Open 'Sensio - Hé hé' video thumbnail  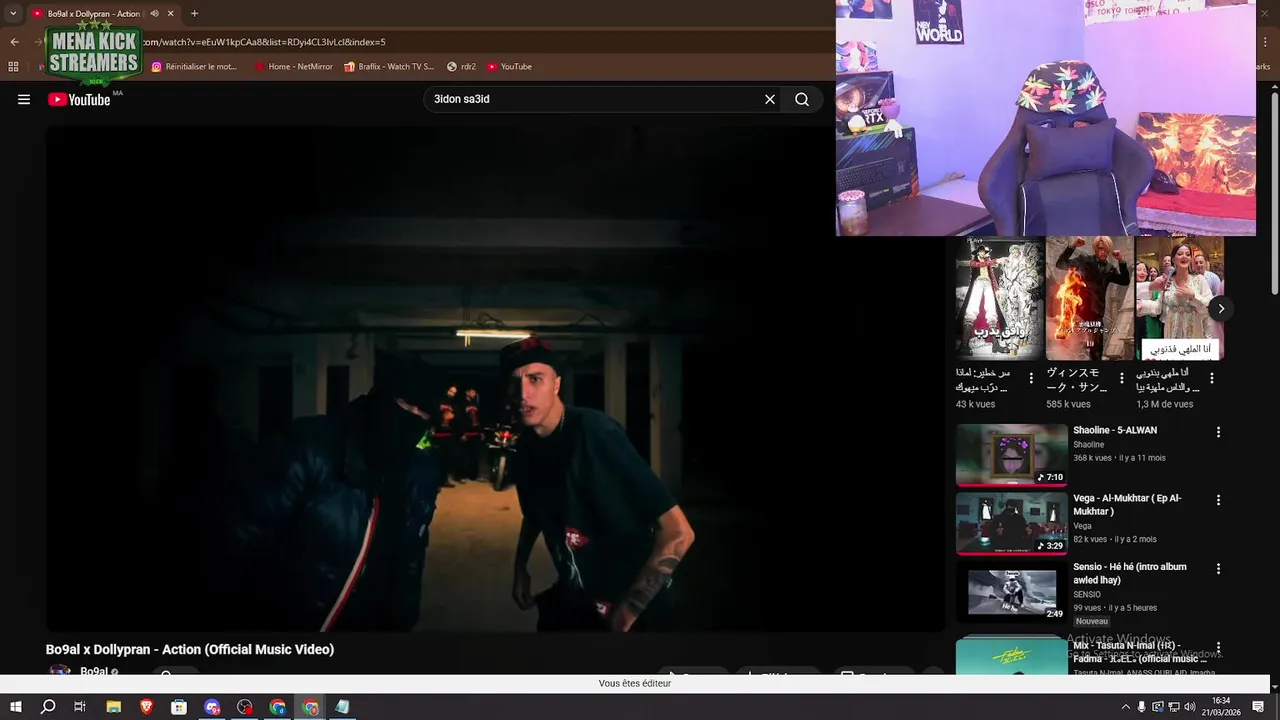point(1012,591)
